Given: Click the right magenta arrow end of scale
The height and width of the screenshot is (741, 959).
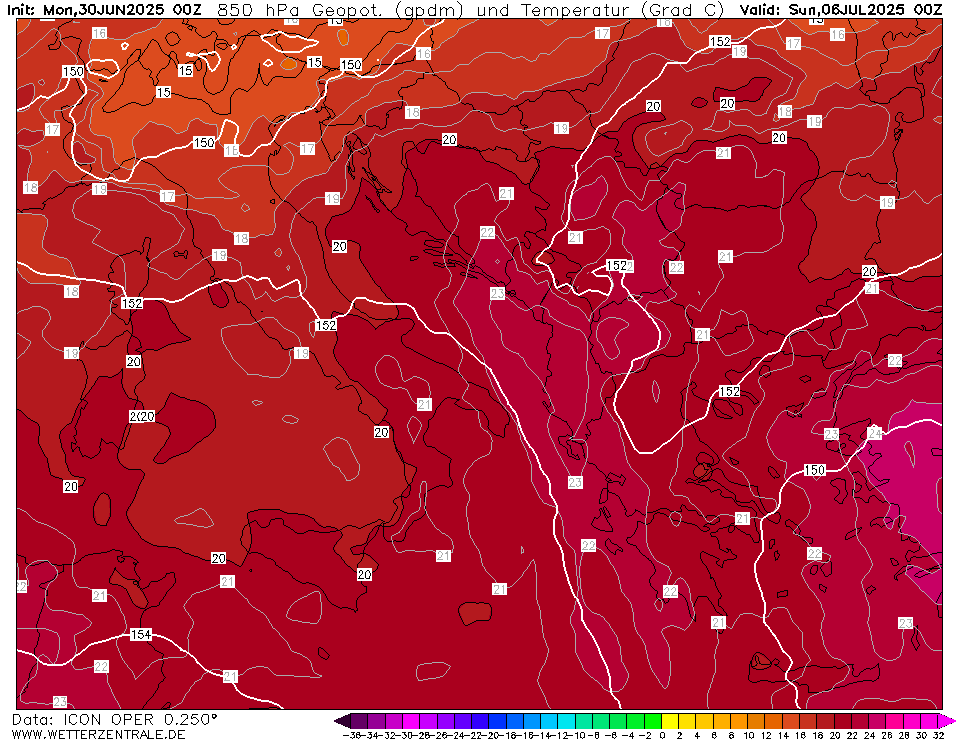Looking at the screenshot, I should click(947, 721).
